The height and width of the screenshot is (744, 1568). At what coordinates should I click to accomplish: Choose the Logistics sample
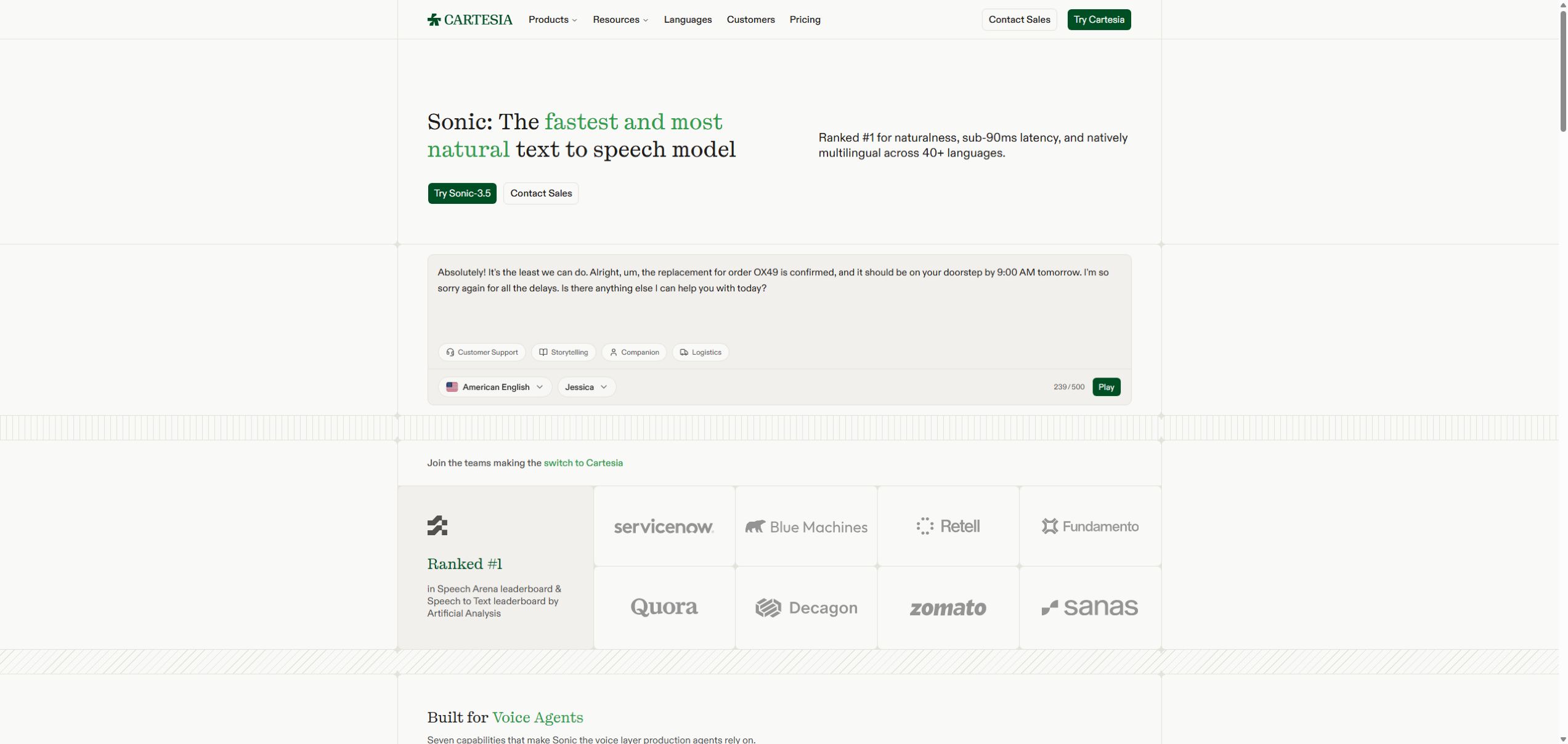701,352
